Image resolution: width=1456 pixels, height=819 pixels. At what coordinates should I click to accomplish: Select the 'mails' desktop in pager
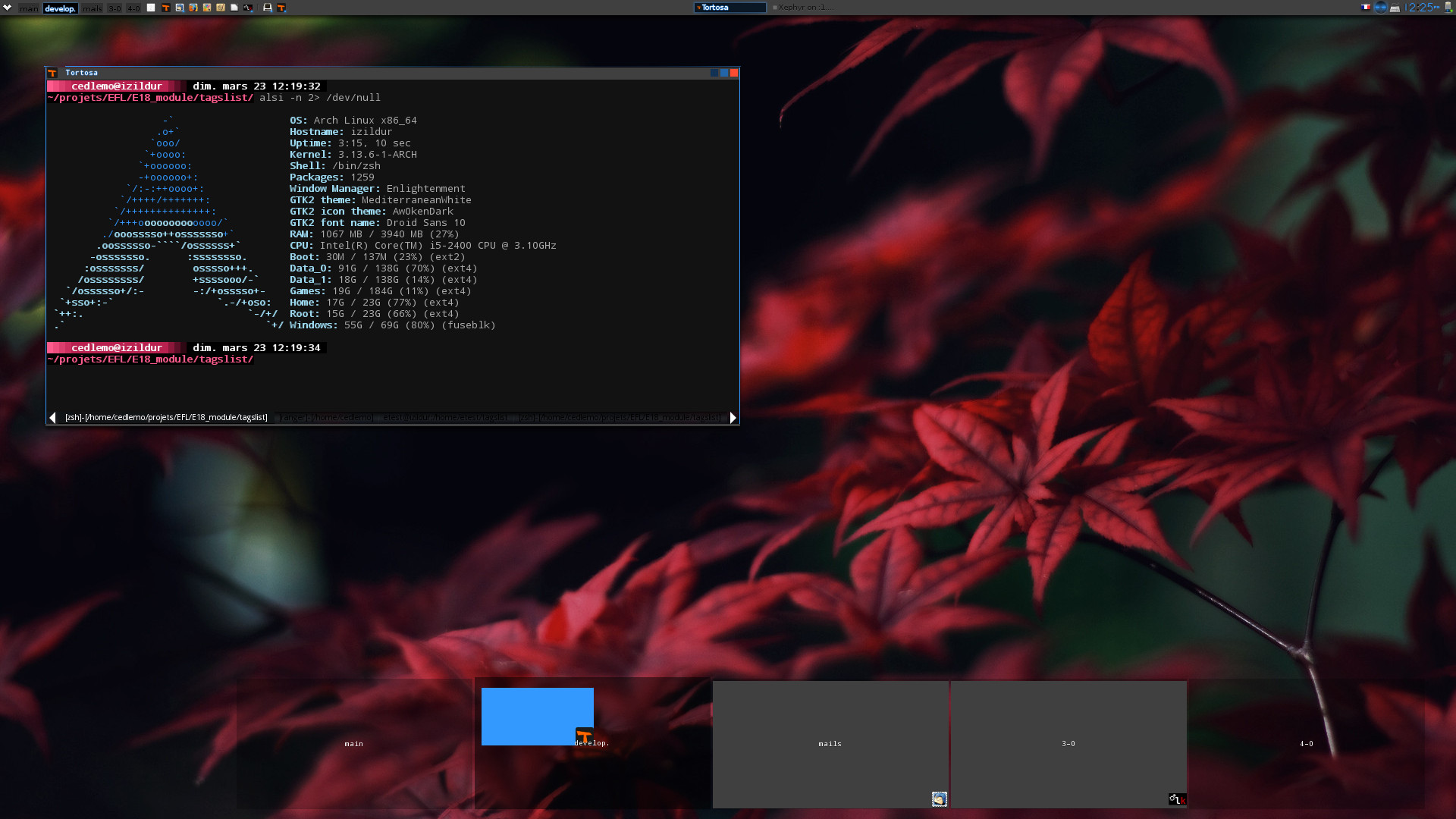pos(830,744)
